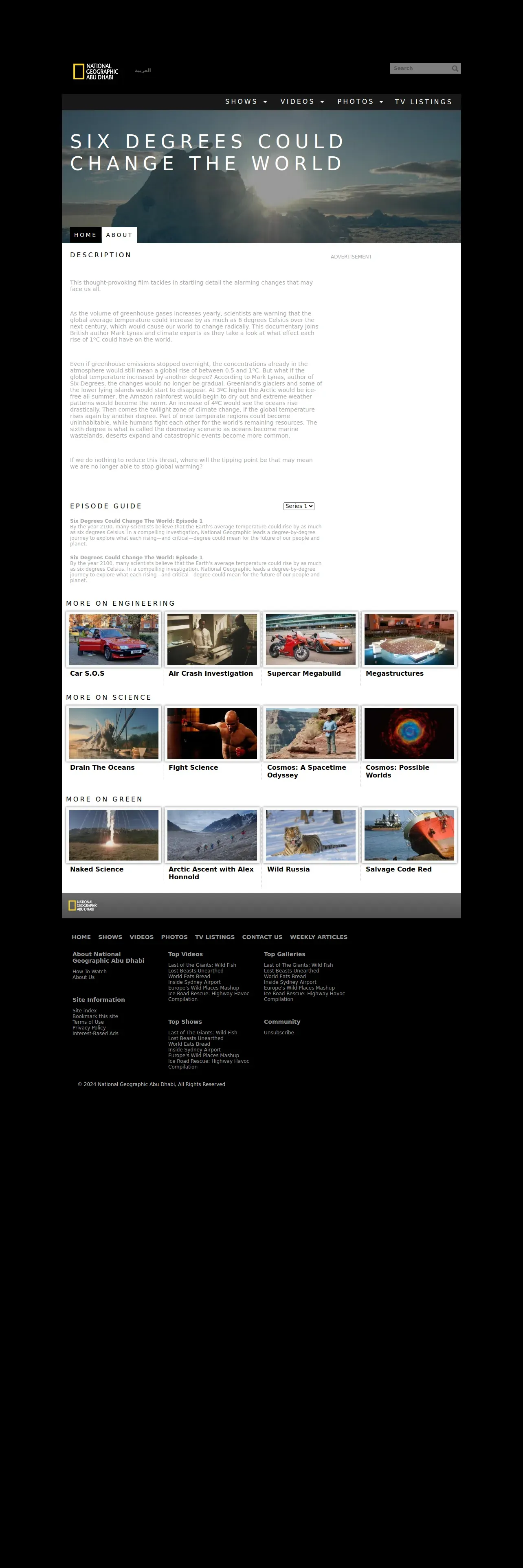Open Cosmos: A Spacetime Odyssey thumbnail
This screenshot has width=523, height=1568.
click(310, 734)
